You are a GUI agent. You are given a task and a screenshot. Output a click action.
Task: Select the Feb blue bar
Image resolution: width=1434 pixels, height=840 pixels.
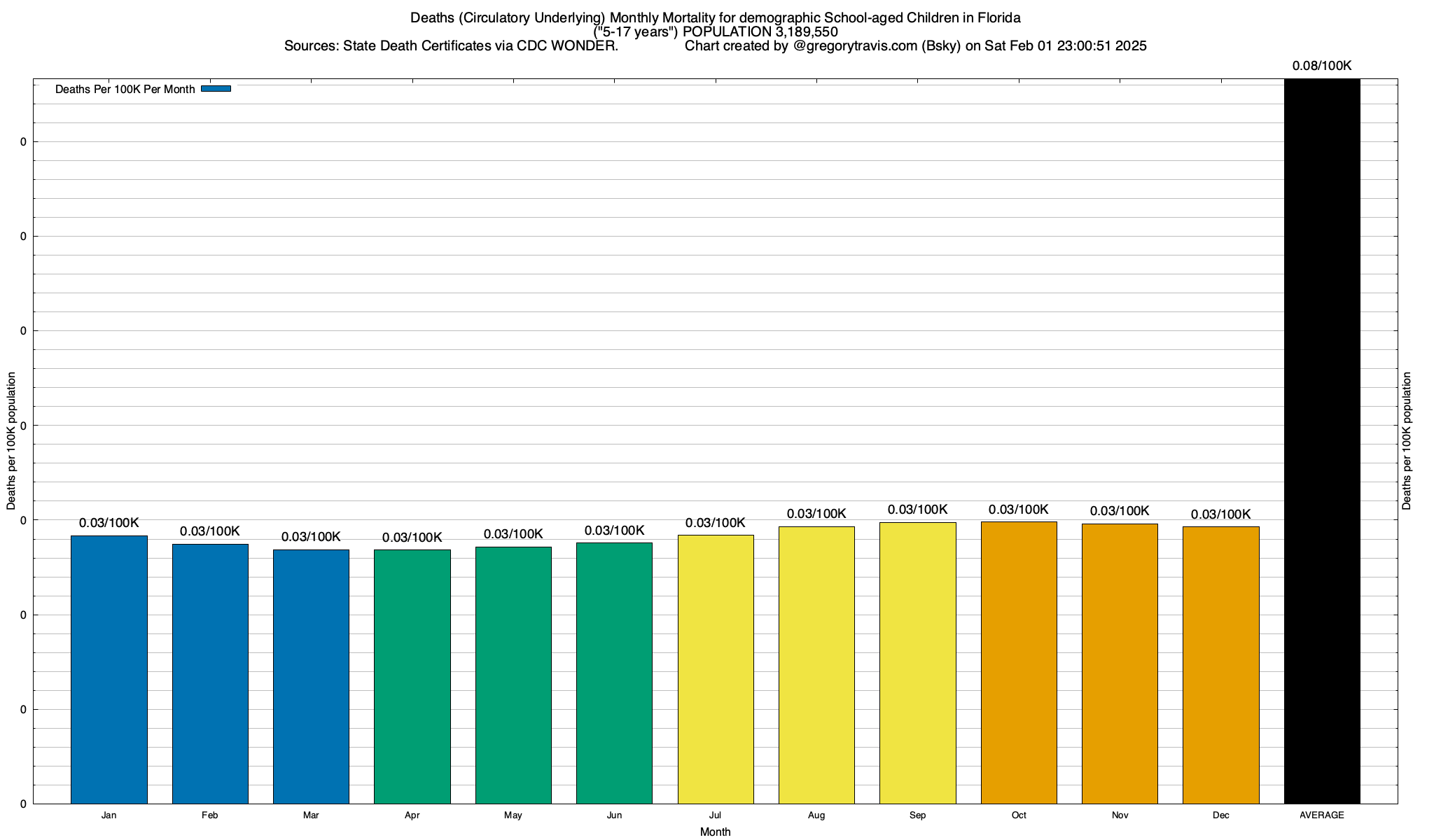tap(210, 673)
